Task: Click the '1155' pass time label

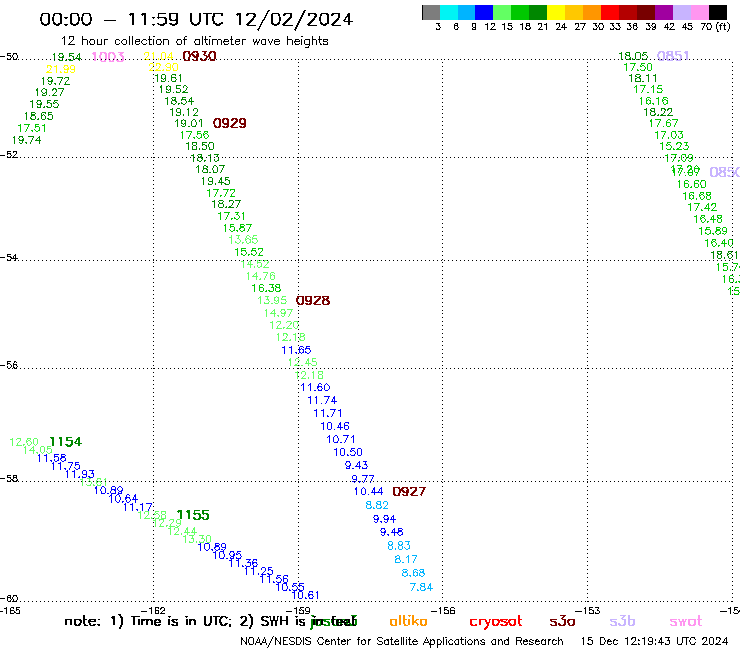Action: (193, 515)
